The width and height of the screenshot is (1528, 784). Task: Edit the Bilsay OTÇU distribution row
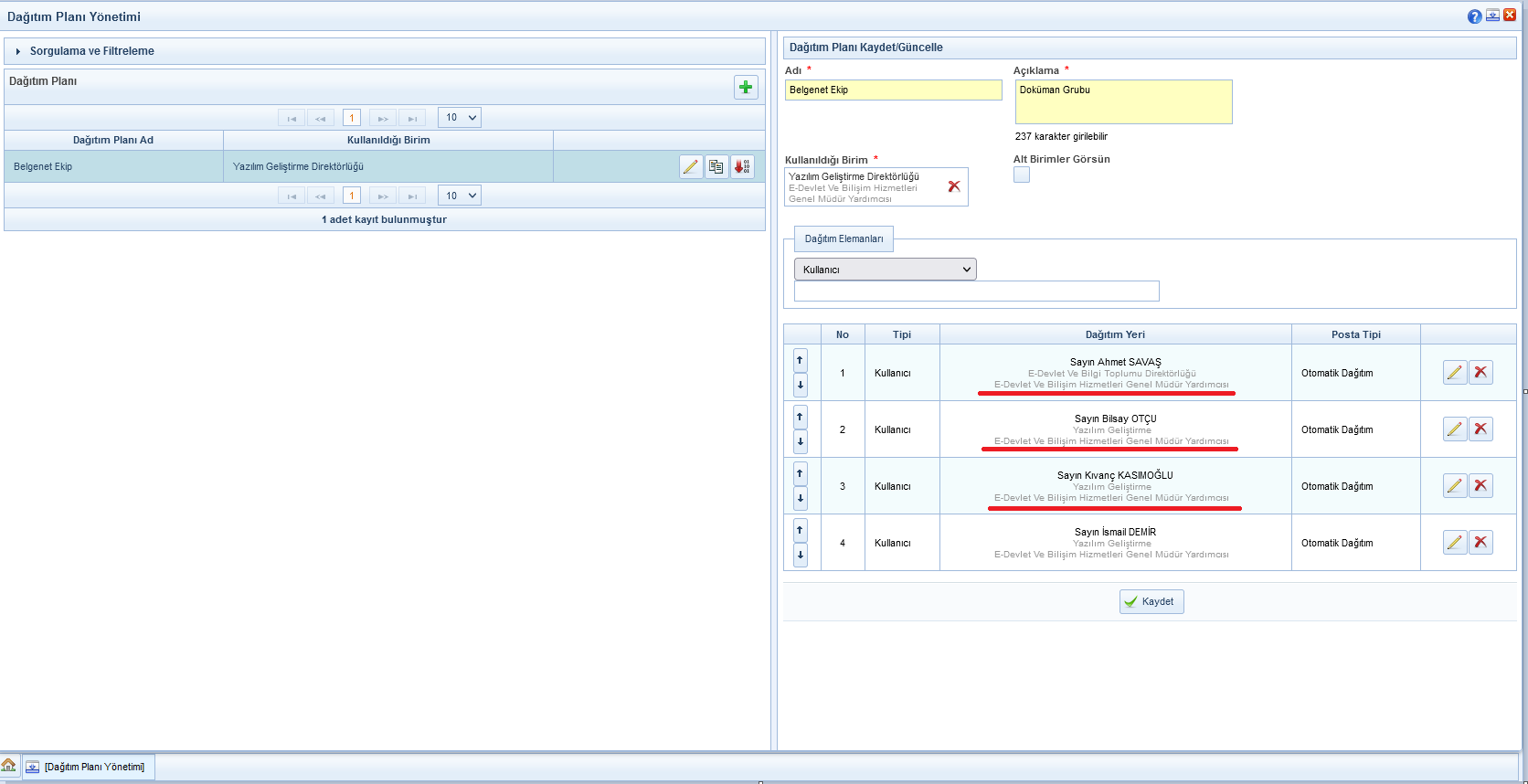point(1455,429)
